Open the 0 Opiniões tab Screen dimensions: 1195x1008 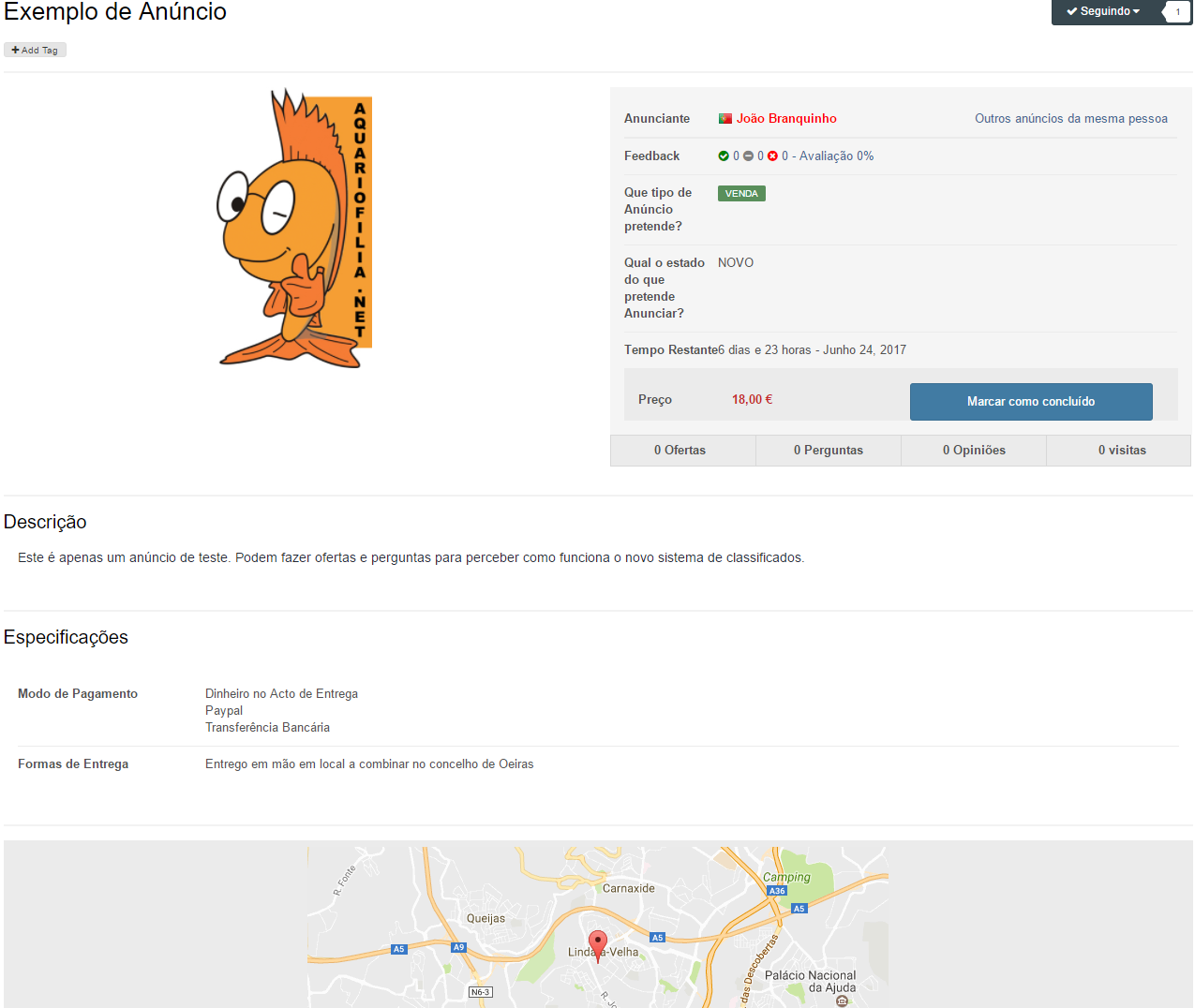(x=974, y=451)
